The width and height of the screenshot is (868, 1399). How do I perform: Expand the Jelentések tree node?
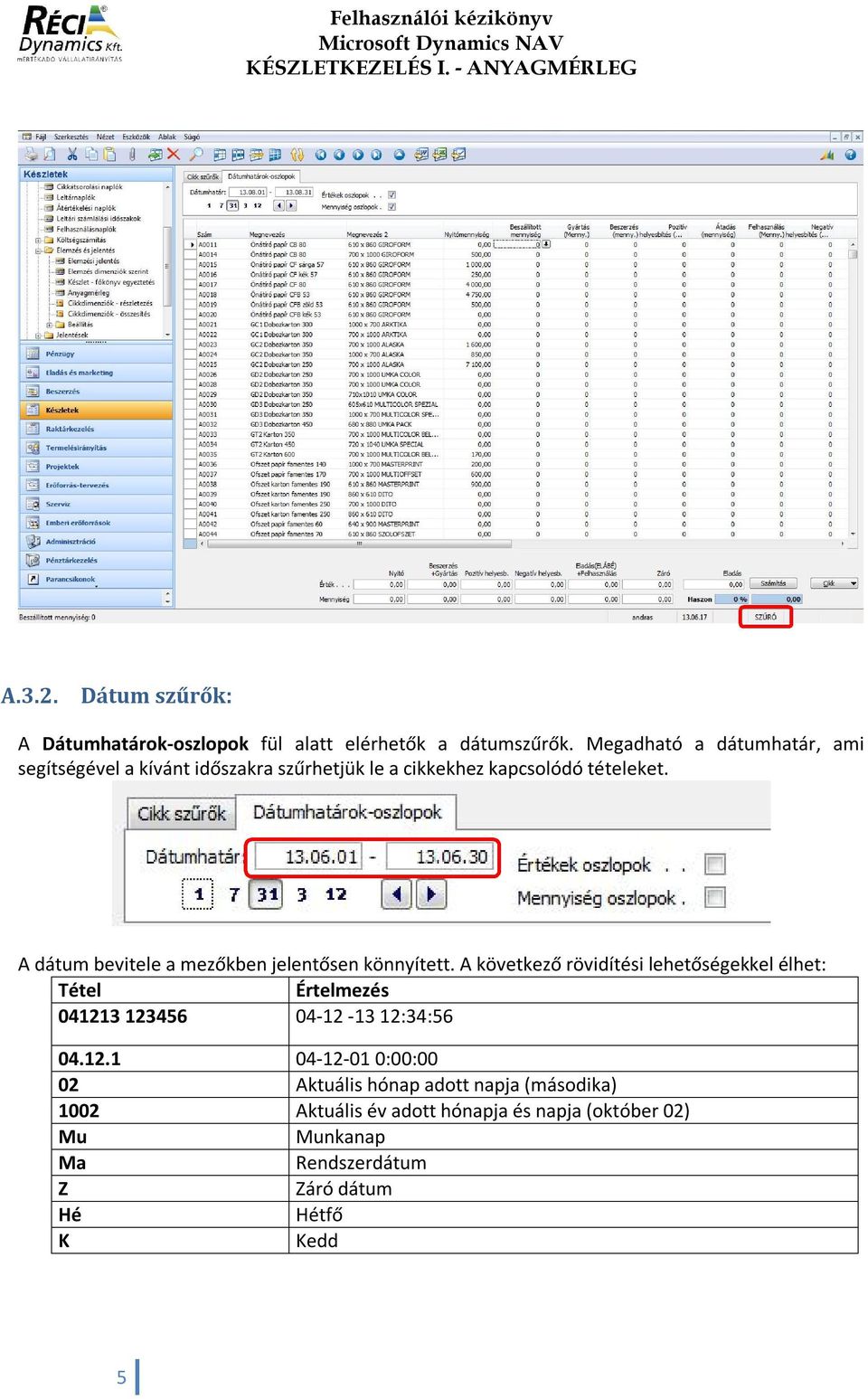(38, 335)
